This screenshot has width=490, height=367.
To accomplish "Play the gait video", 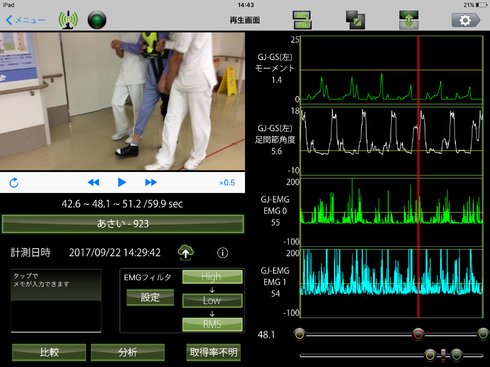I will [122, 182].
